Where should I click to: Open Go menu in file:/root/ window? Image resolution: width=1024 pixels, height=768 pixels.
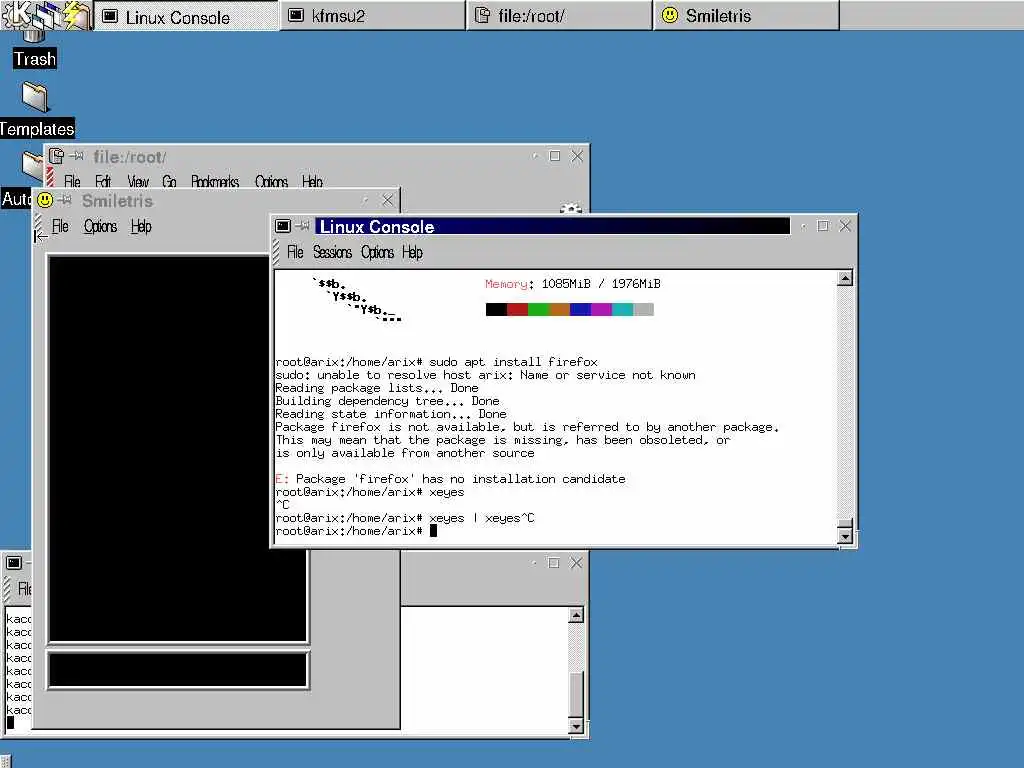click(169, 181)
